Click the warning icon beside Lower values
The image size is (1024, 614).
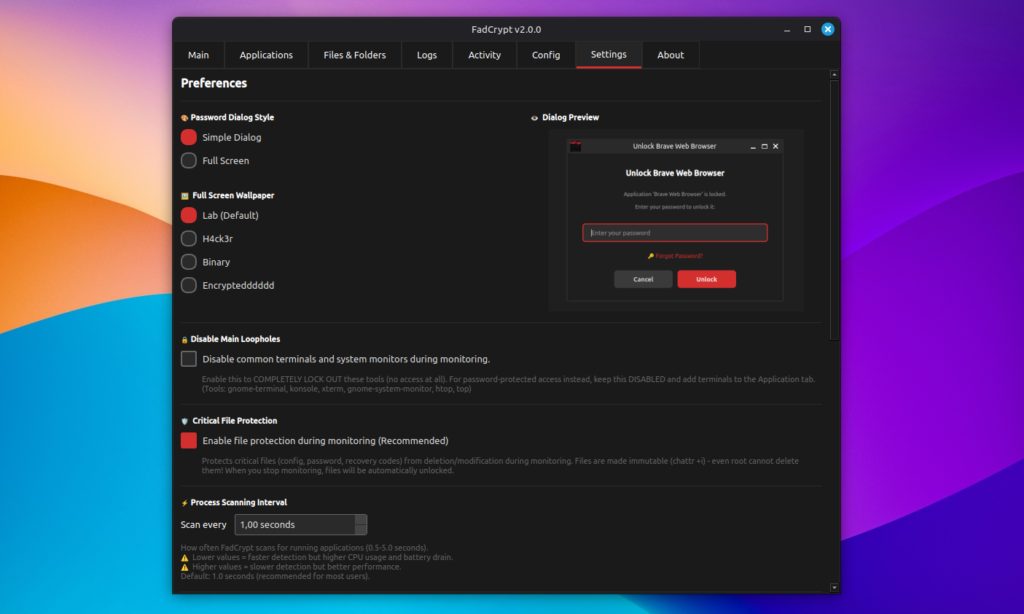coord(185,557)
